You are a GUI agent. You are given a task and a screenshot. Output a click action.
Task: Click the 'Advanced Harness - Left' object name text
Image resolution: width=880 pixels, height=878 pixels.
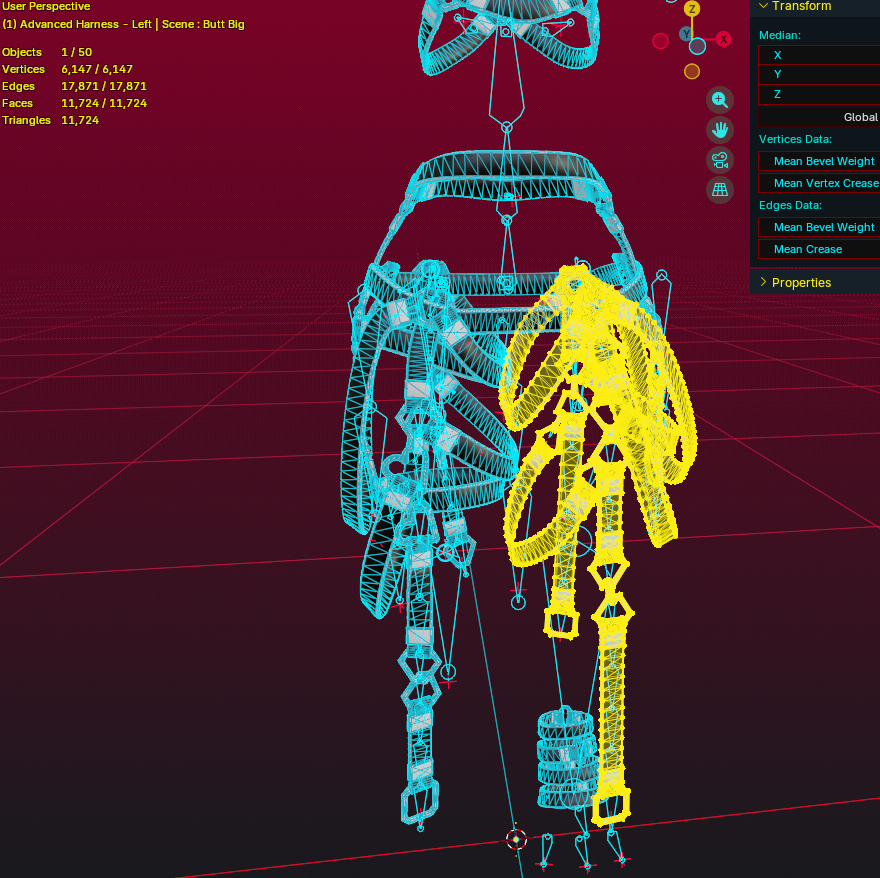pos(86,24)
